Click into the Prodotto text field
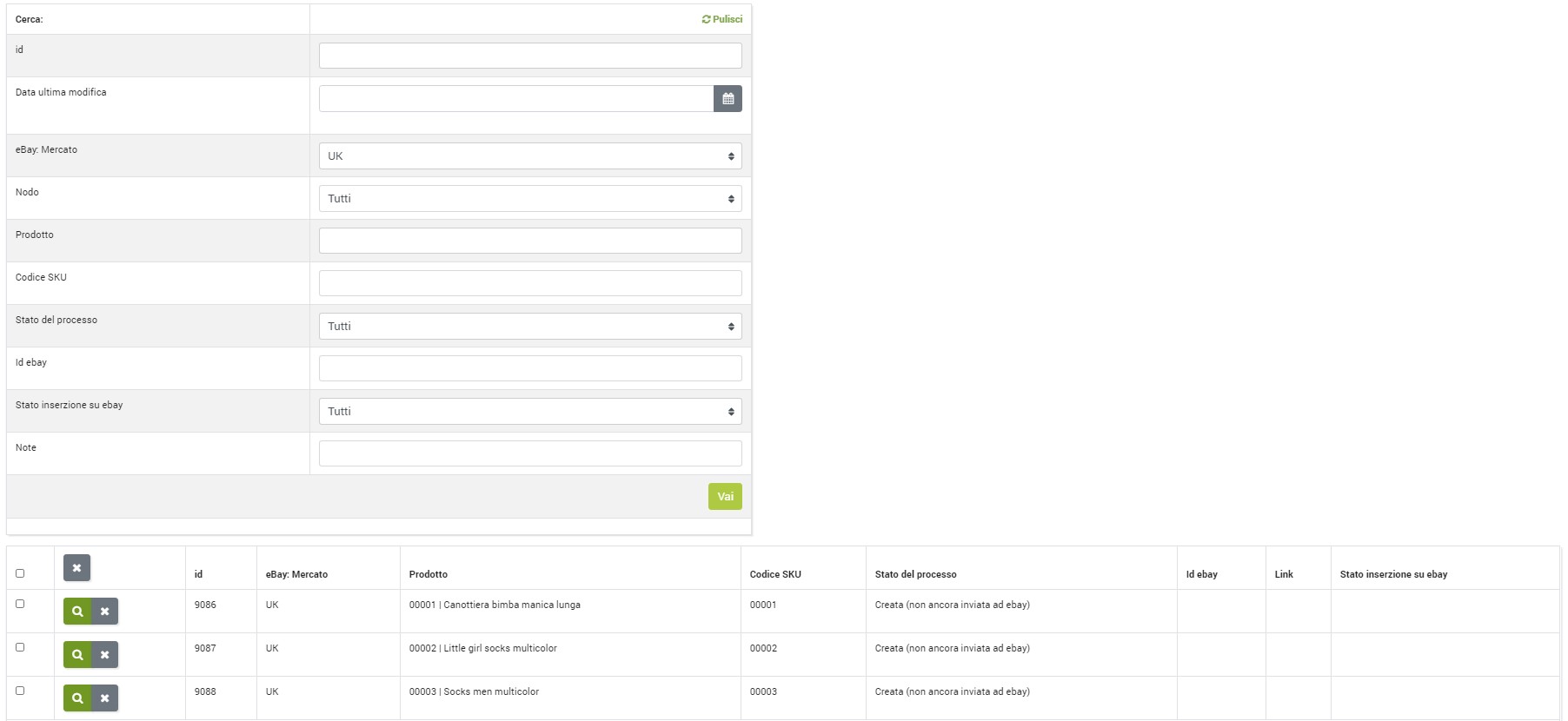 pyautogui.click(x=529, y=241)
